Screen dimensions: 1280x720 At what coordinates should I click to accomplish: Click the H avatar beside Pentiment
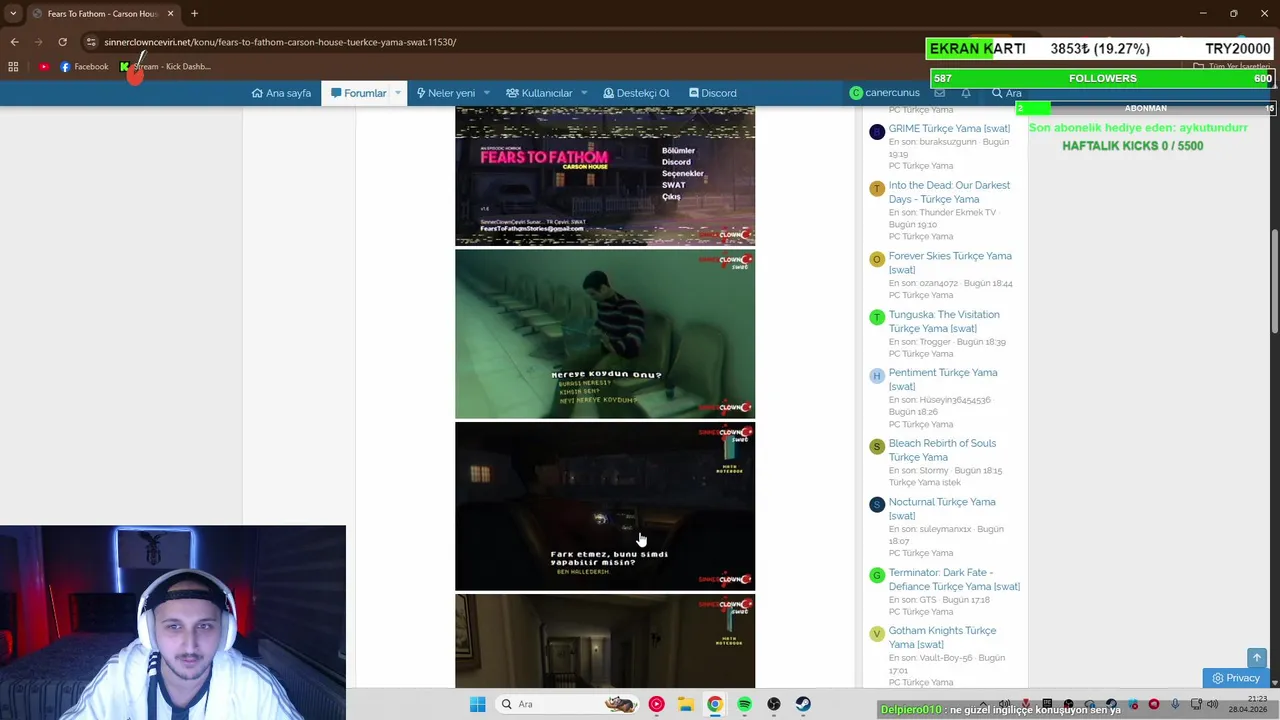pyautogui.click(x=877, y=376)
